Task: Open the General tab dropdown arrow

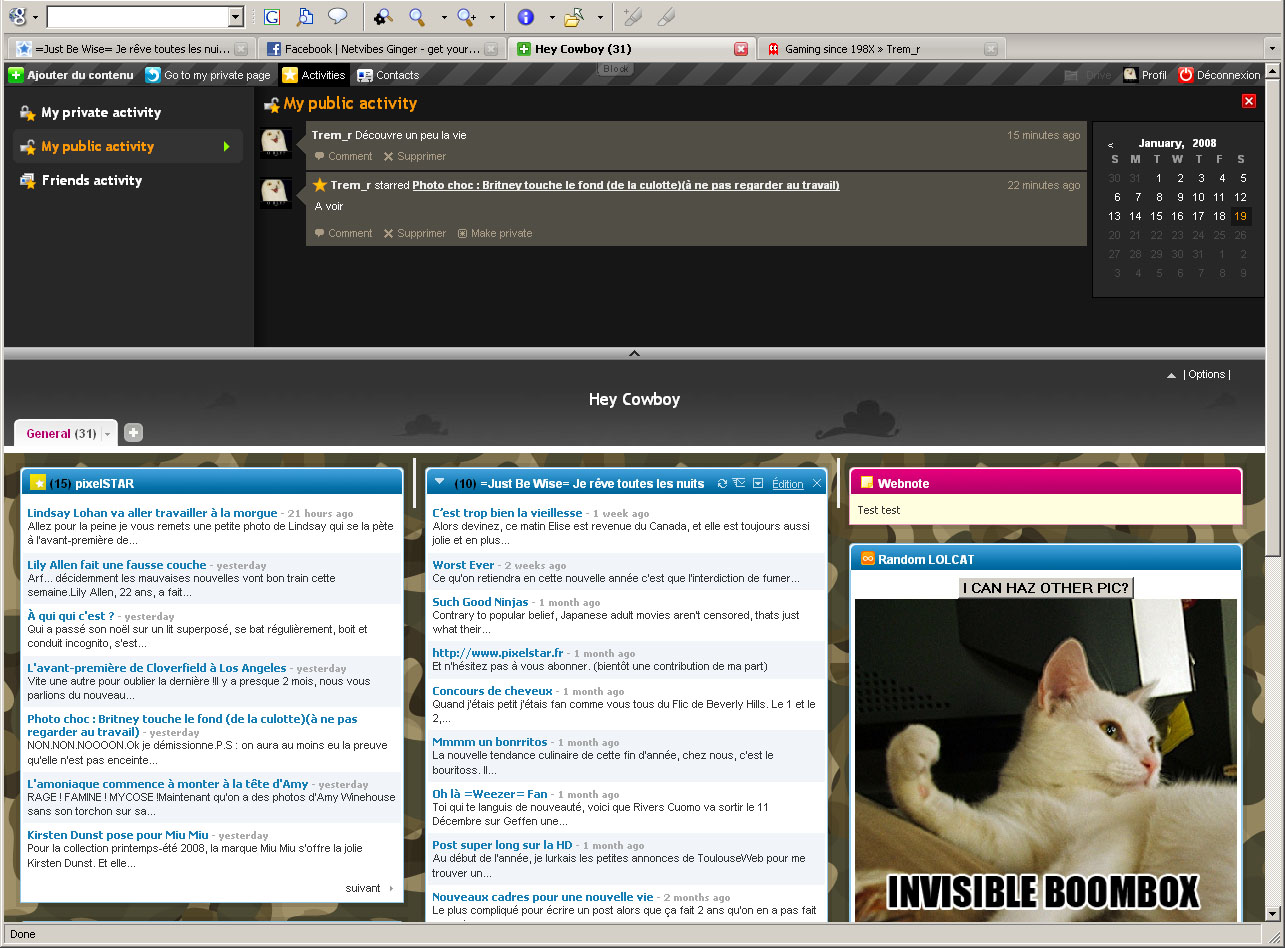Action: [x=108, y=434]
